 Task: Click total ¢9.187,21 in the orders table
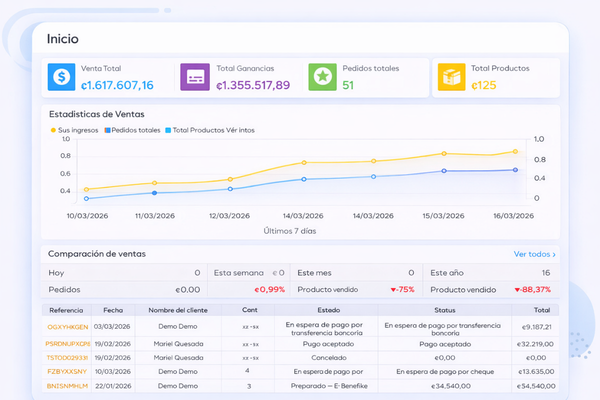(537, 327)
